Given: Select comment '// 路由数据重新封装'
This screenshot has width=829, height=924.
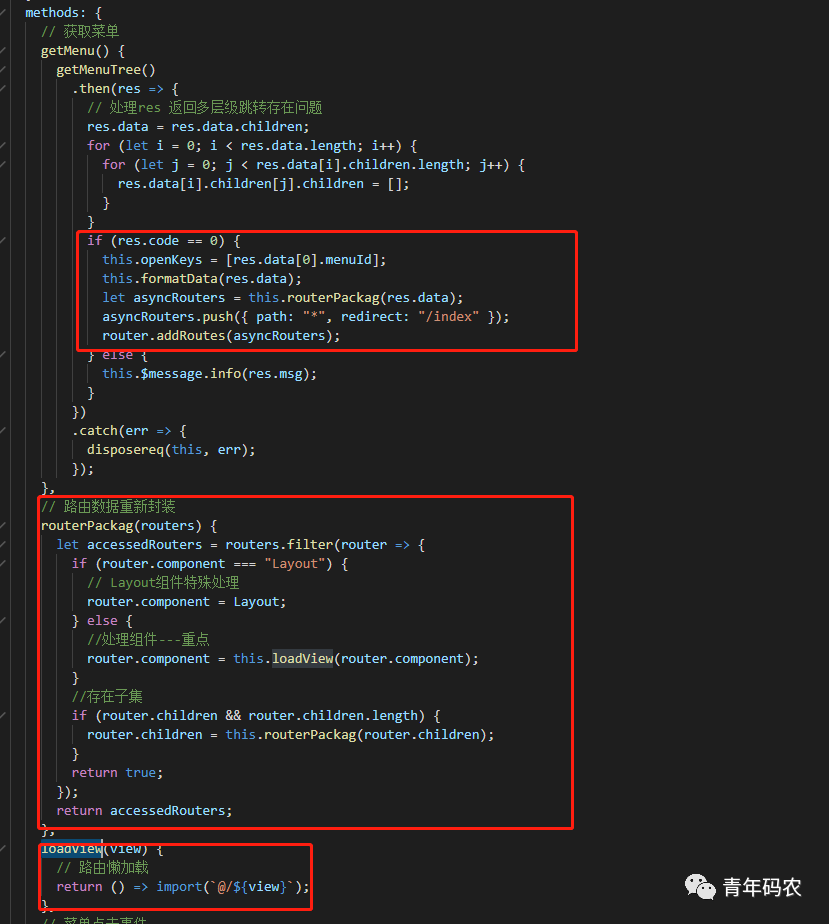Looking at the screenshot, I should click(x=108, y=506).
